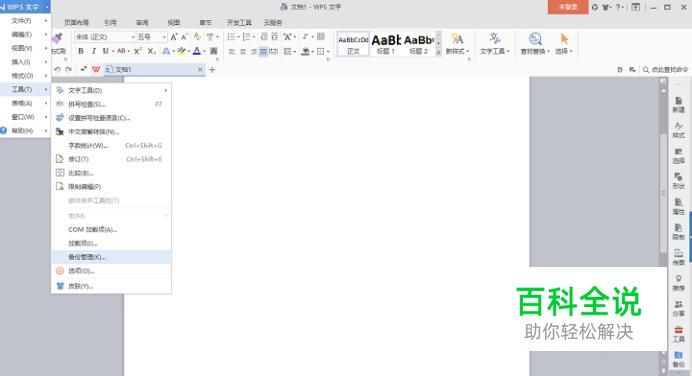Click the 文字工具 ribbon icon
This screenshot has height=376, width=692.
(495, 39)
